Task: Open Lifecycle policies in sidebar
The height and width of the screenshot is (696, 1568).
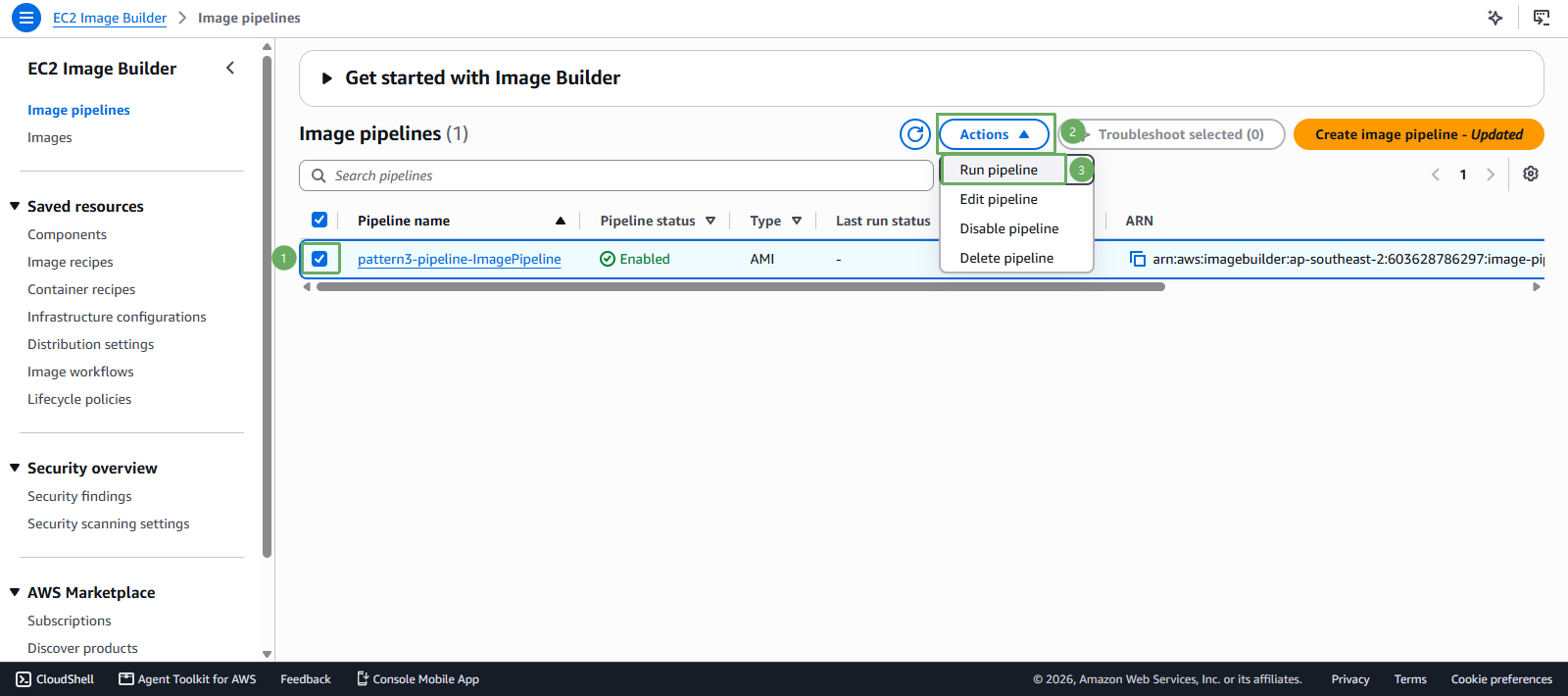Action: click(79, 399)
